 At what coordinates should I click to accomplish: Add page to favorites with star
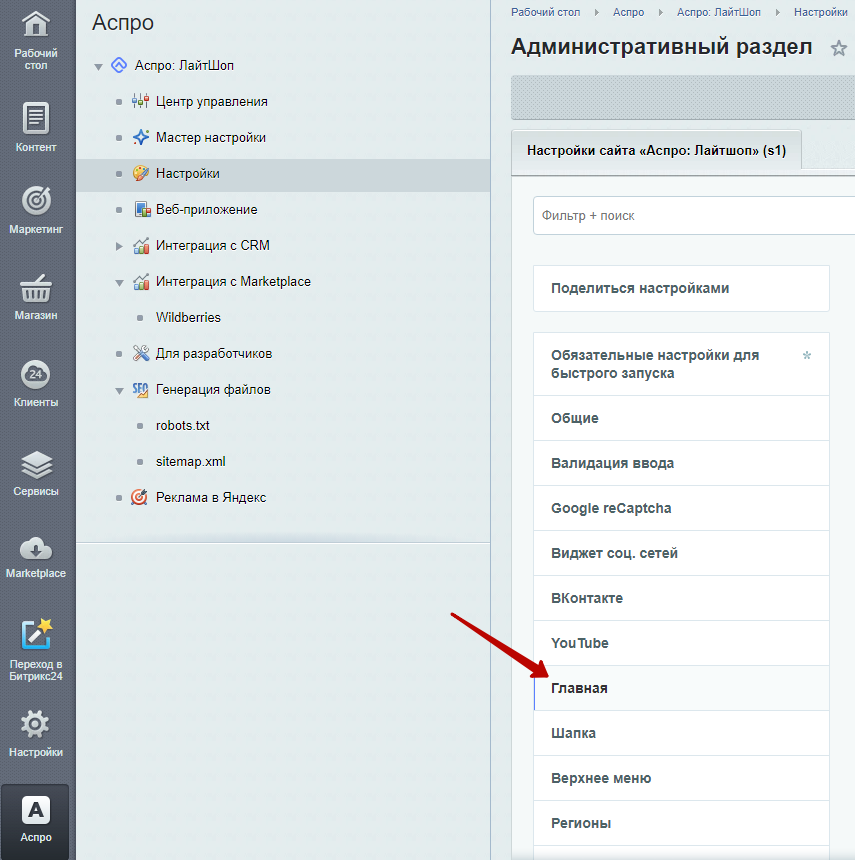pos(839,48)
